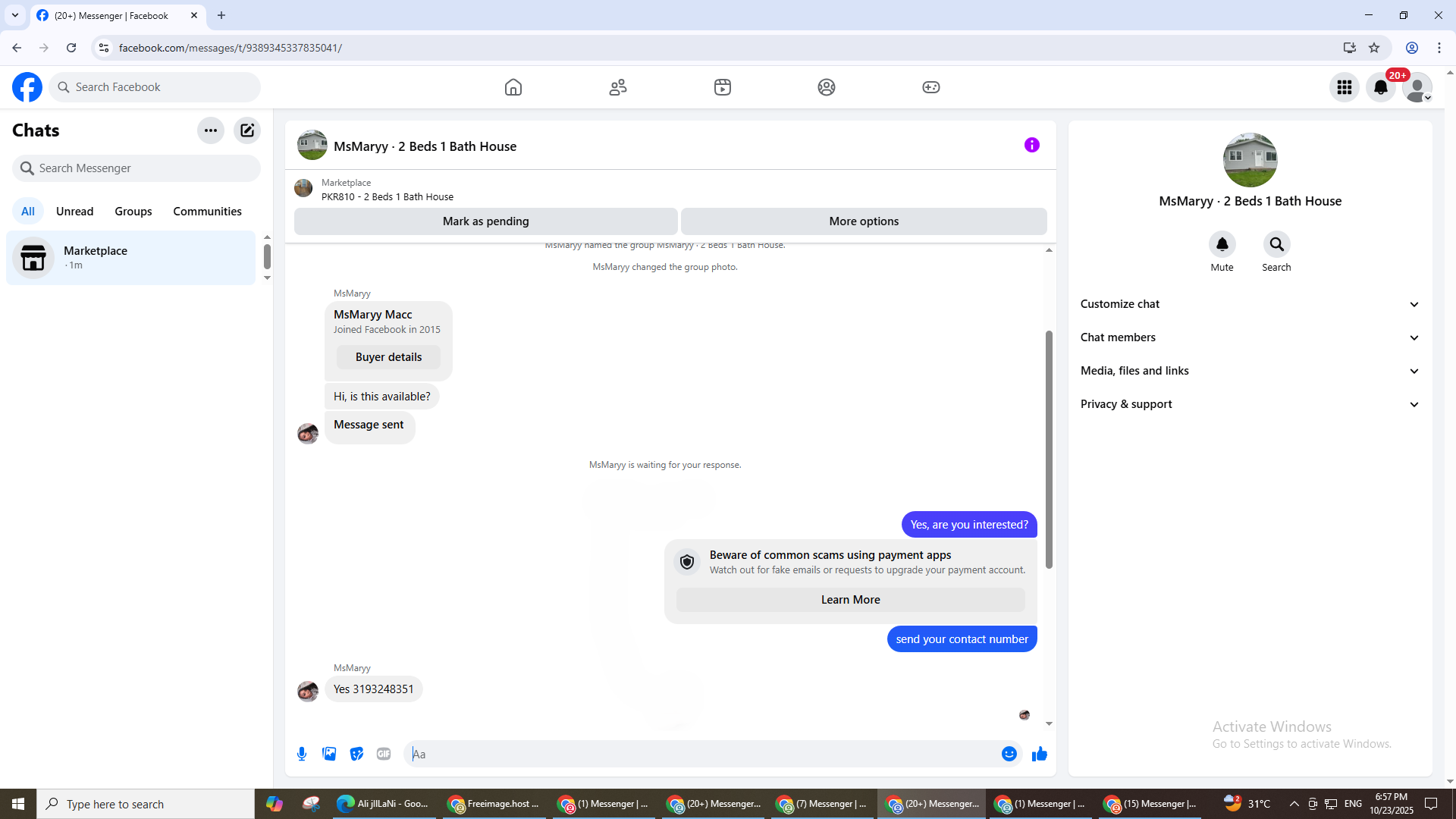Click the voice clip microphone icon
The width and height of the screenshot is (1456, 819).
click(302, 754)
